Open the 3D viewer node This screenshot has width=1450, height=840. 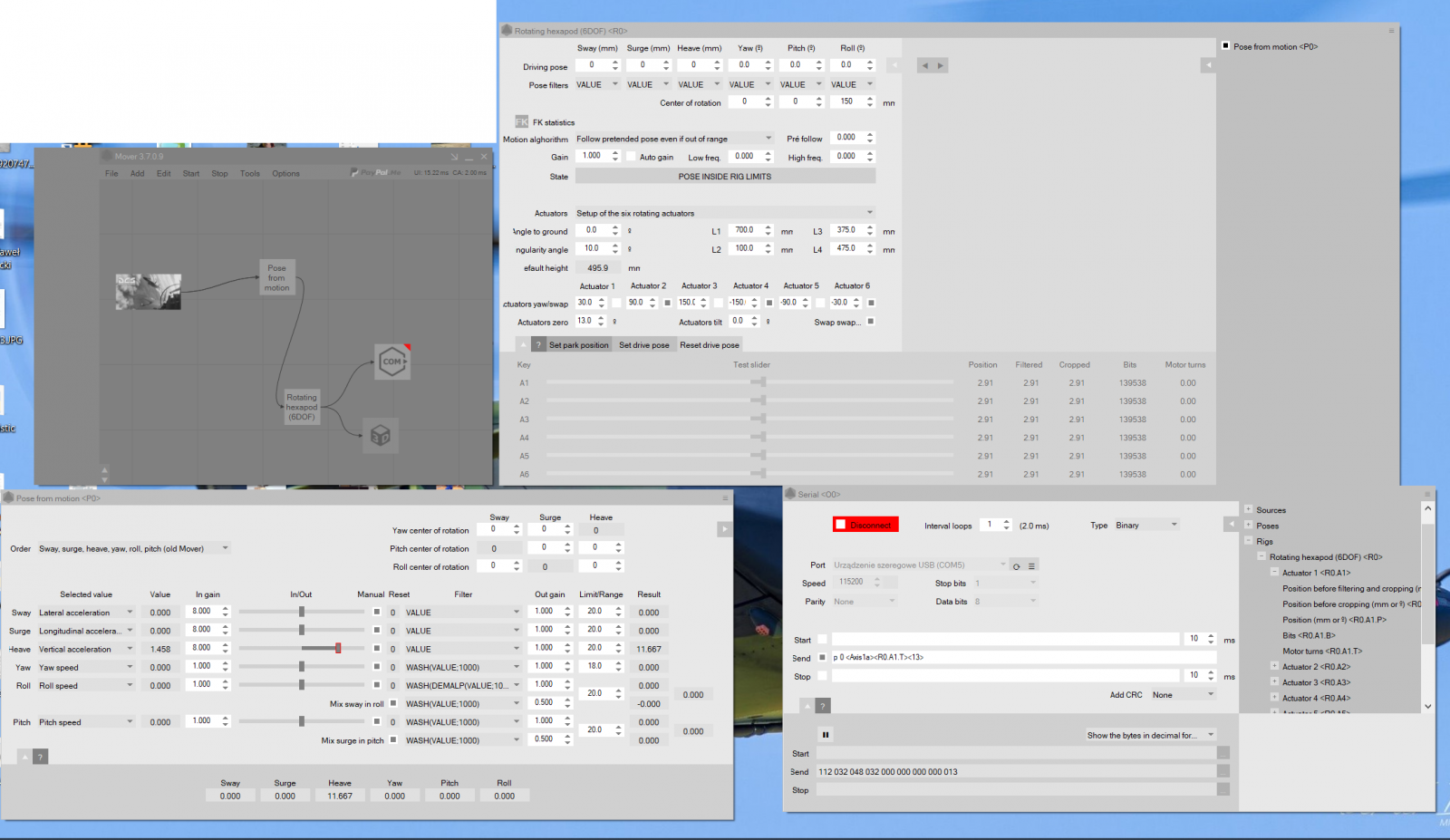pyautogui.click(x=380, y=436)
